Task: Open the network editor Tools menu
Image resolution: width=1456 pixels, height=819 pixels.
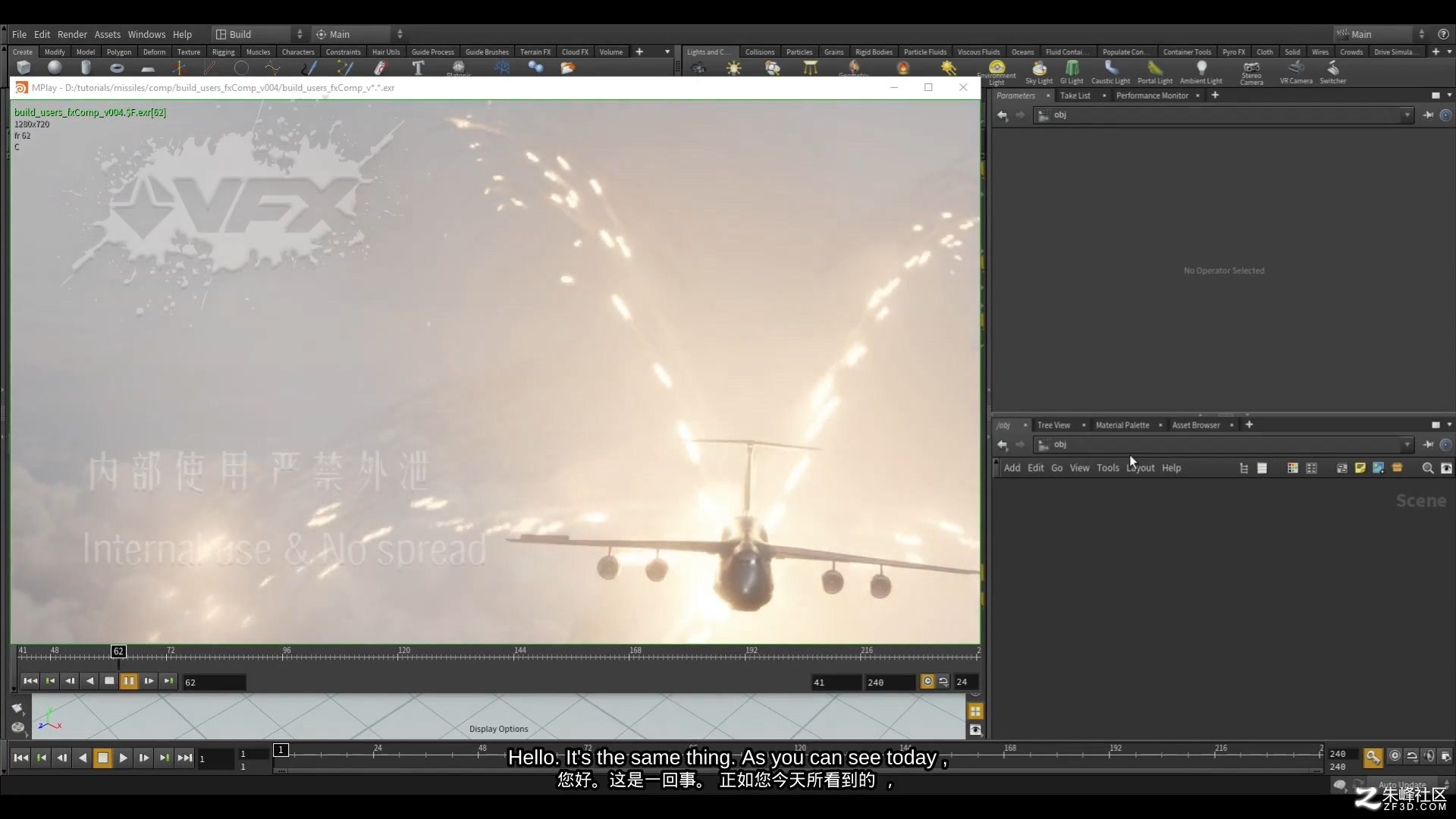Action: click(1108, 468)
